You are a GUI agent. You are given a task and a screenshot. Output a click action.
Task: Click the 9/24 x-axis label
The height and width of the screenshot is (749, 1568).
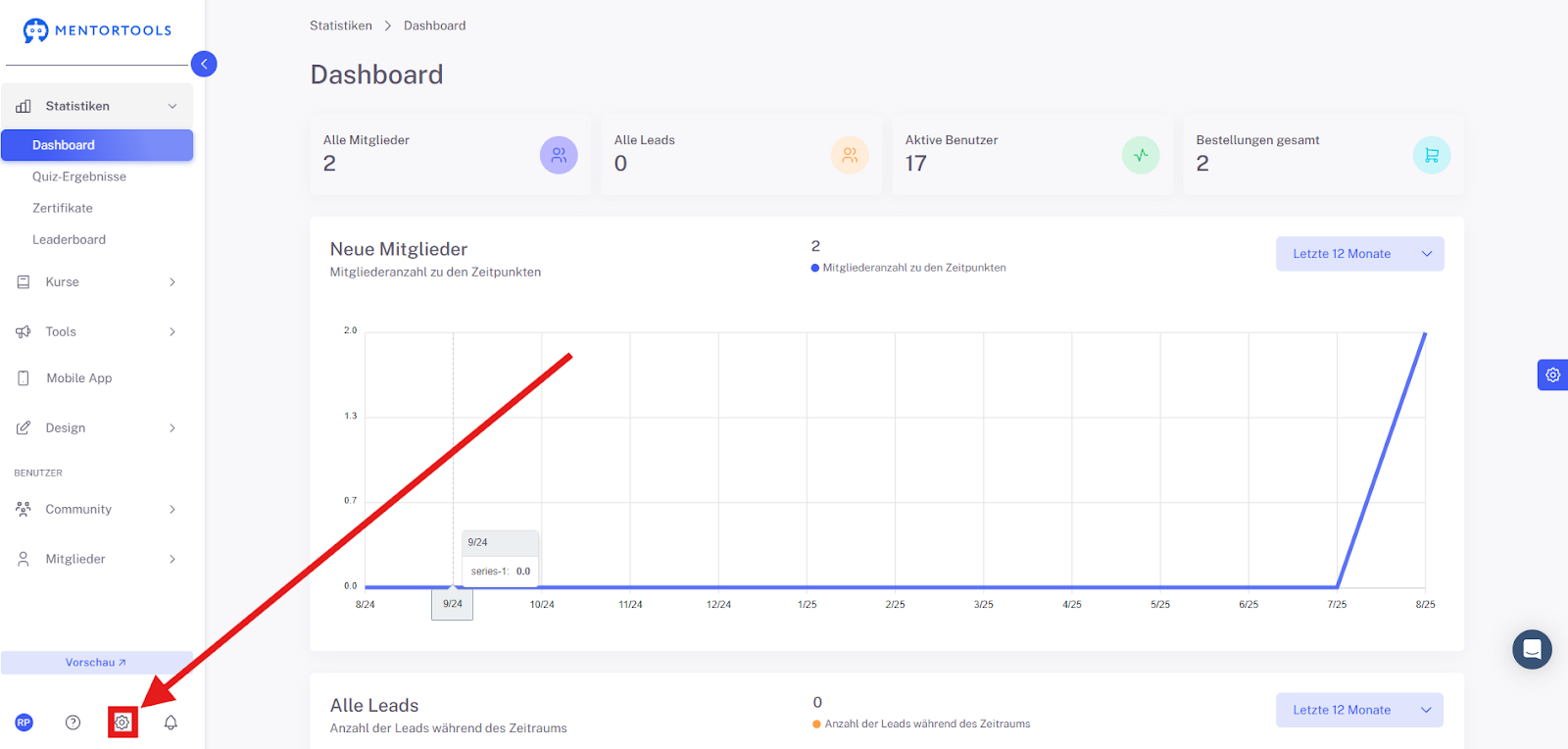point(453,604)
